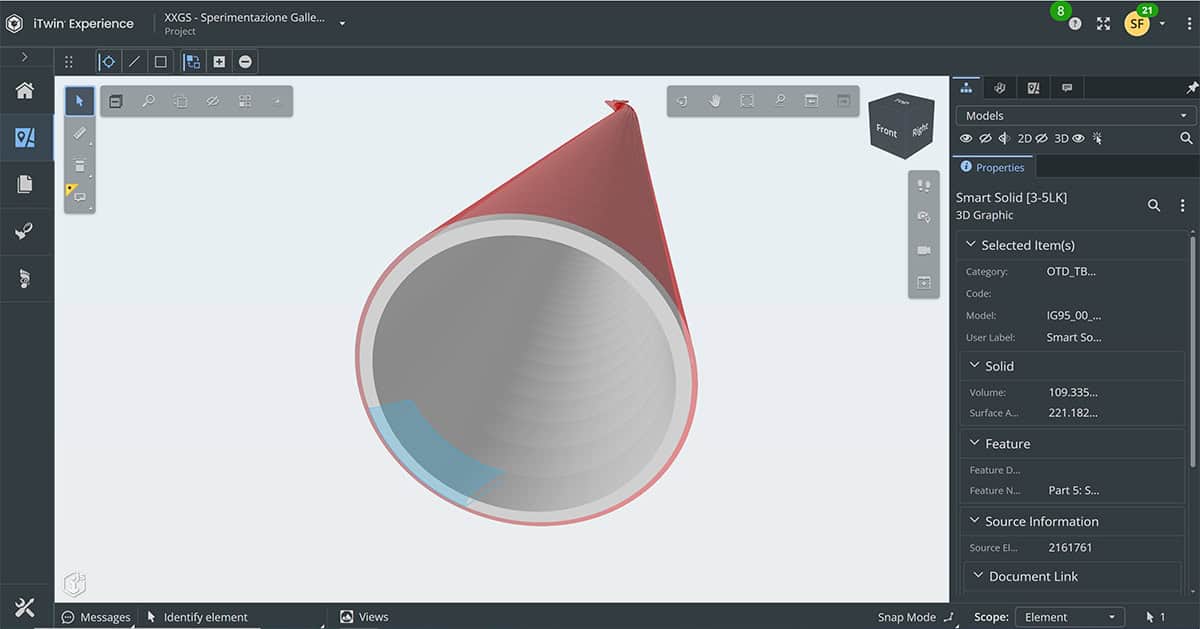Activate the Pan hand tool

(x=715, y=101)
